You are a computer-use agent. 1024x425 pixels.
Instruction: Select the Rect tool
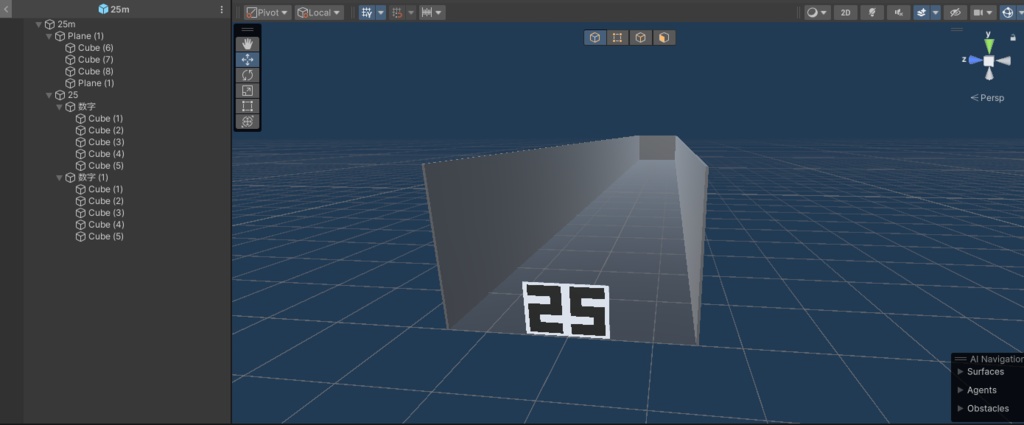pyautogui.click(x=248, y=106)
